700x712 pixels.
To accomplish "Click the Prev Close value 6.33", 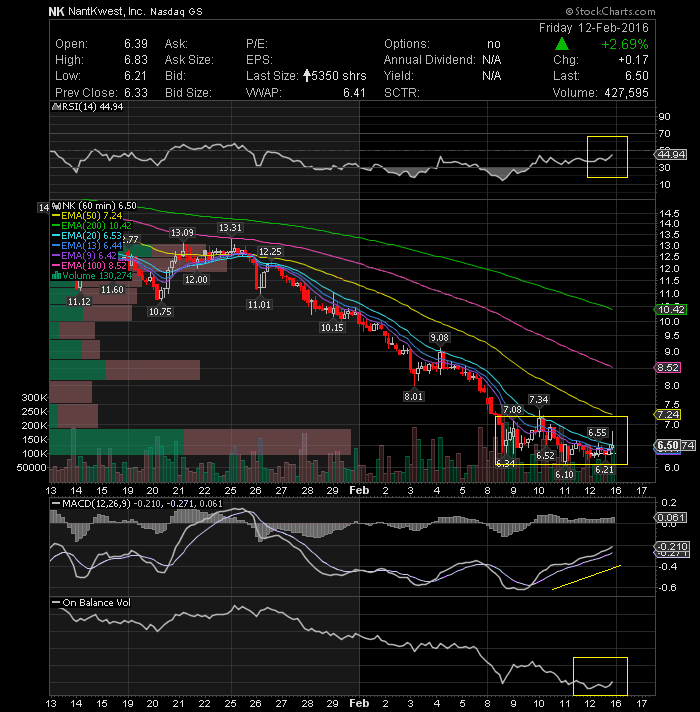I will pos(136,93).
